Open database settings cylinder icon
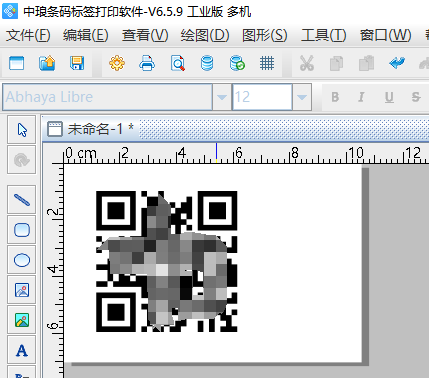Screen dimensions: 429x378 (207, 63)
